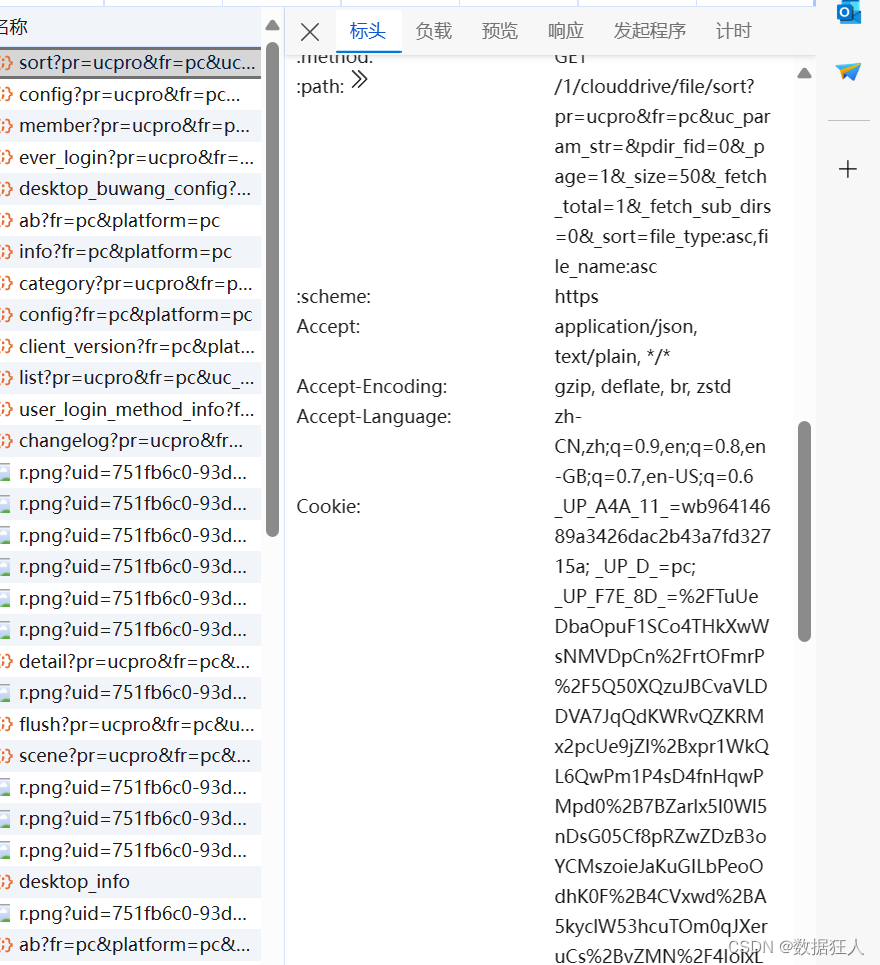880x965 pixels.
Task: Select the info?fr=pc&platform=pc request
Action: [x=130, y=252]
